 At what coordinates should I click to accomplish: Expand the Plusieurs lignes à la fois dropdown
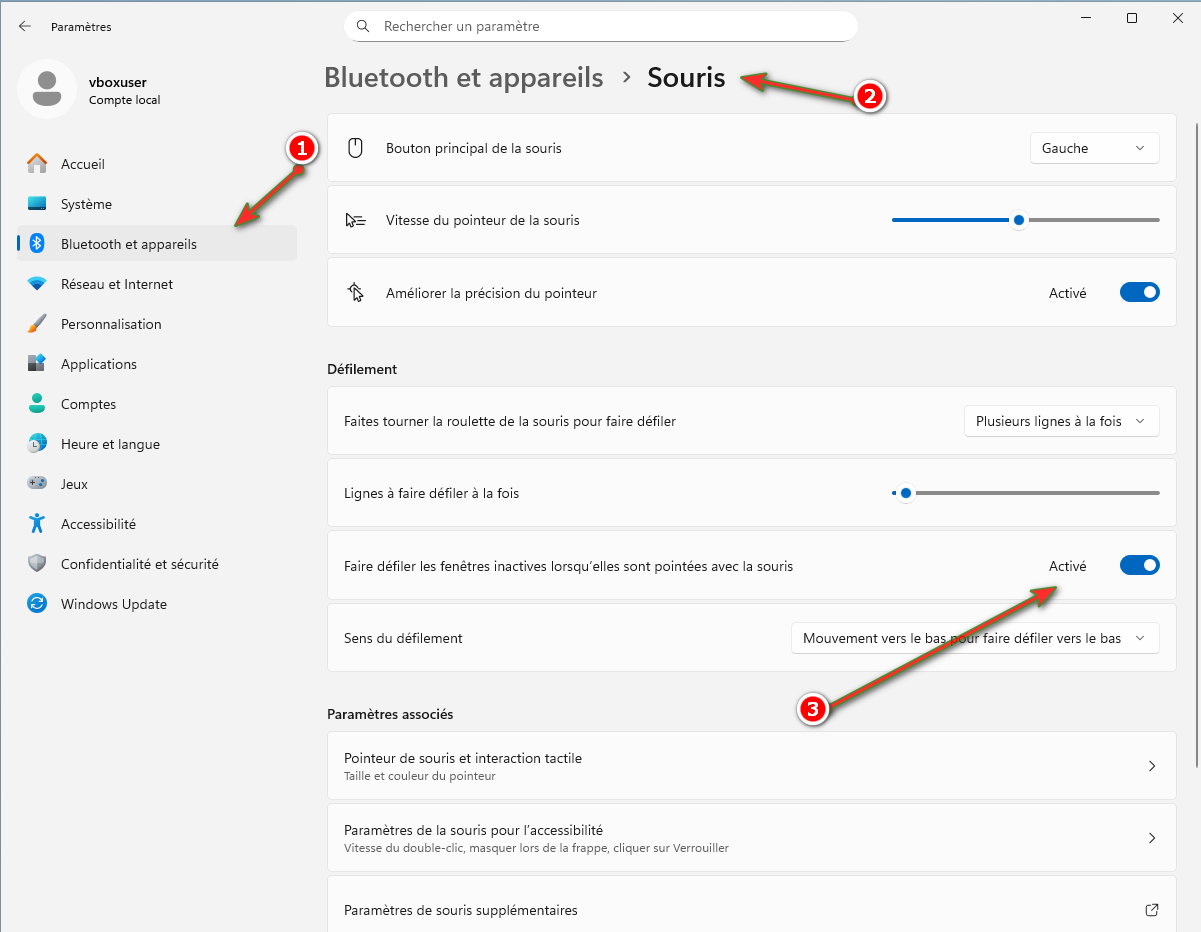tap(1061, 421)
